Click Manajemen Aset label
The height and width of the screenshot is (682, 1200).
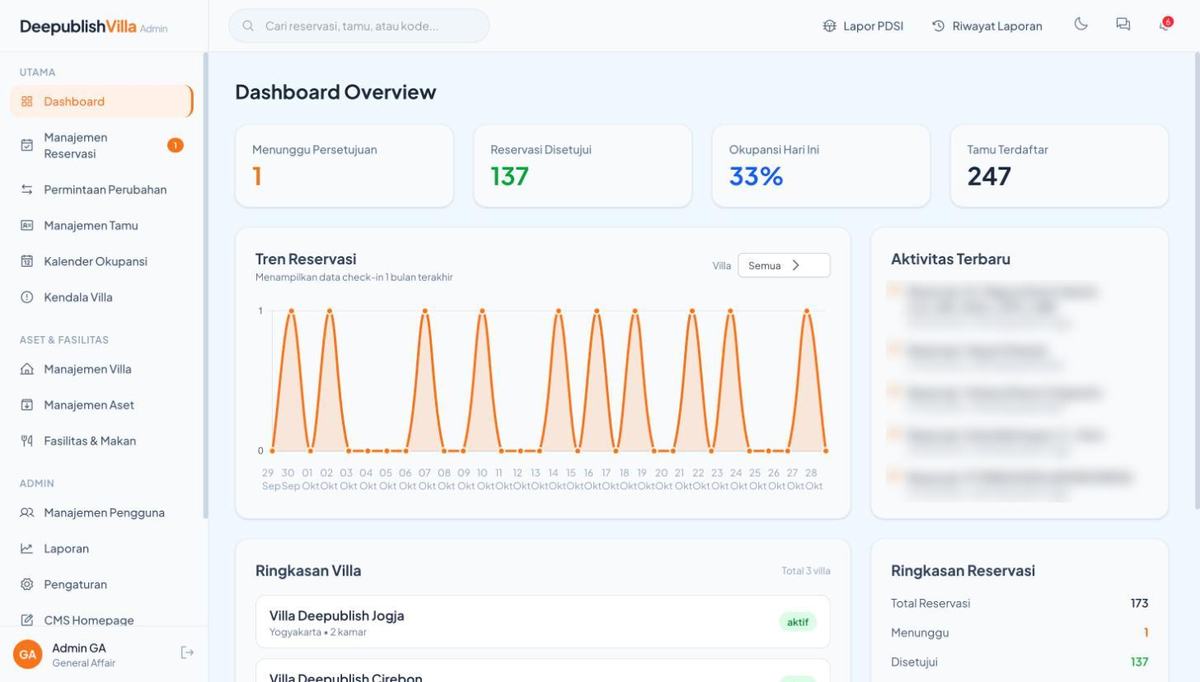click(89, 405)
